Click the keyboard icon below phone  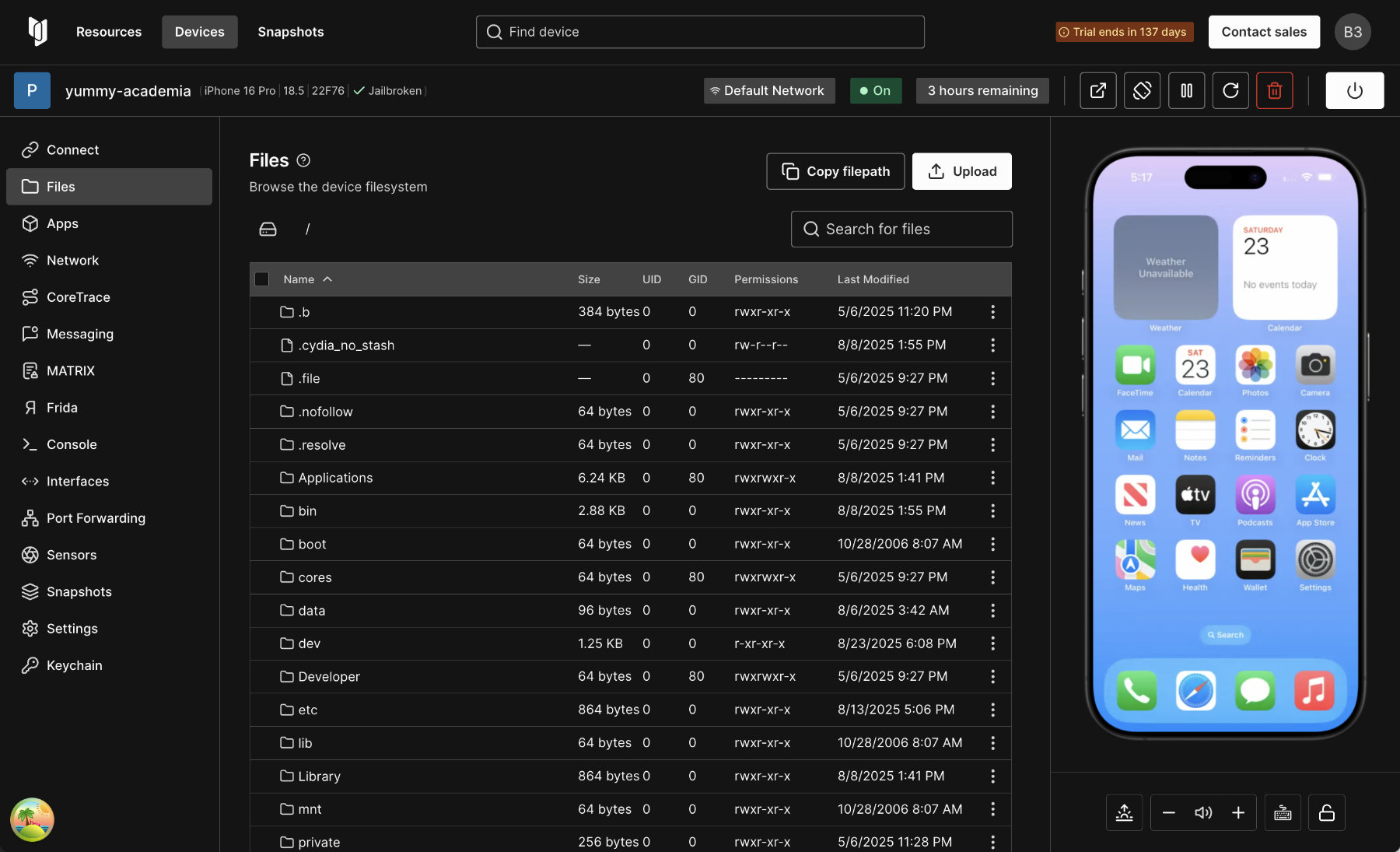click(1283, 813)
